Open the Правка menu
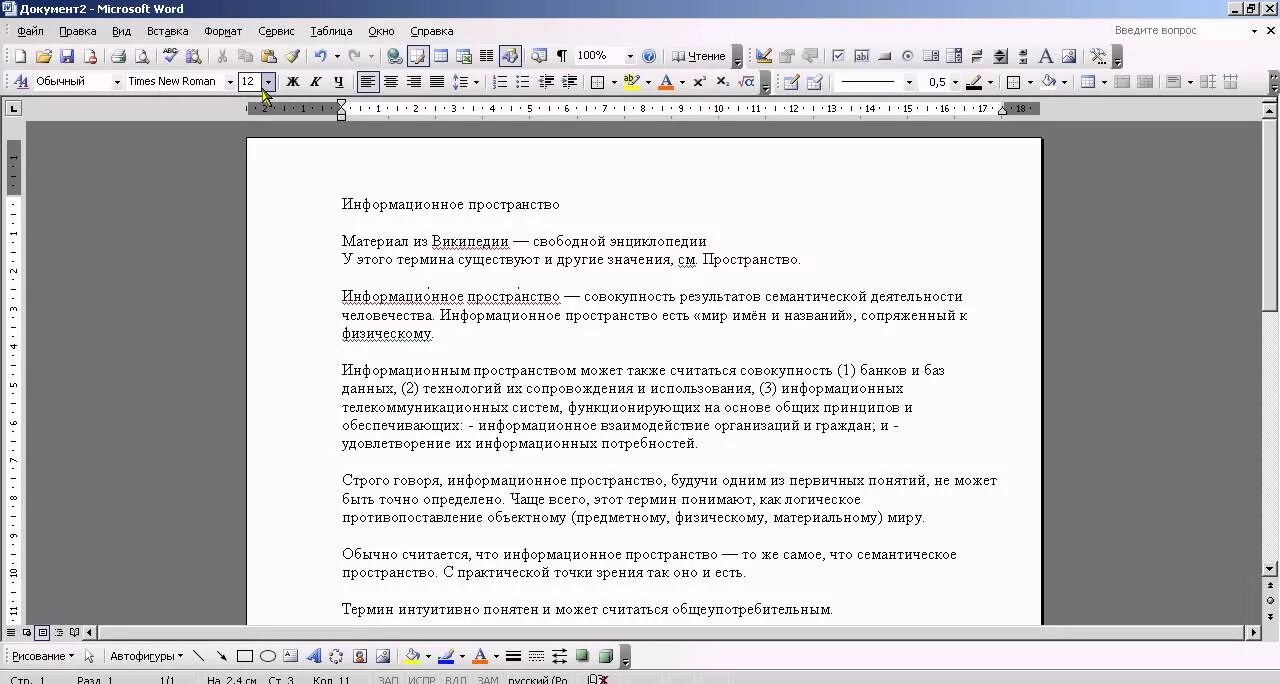Image resolution: width=1280 pixels, height=684 pixels. click(77, 31)
